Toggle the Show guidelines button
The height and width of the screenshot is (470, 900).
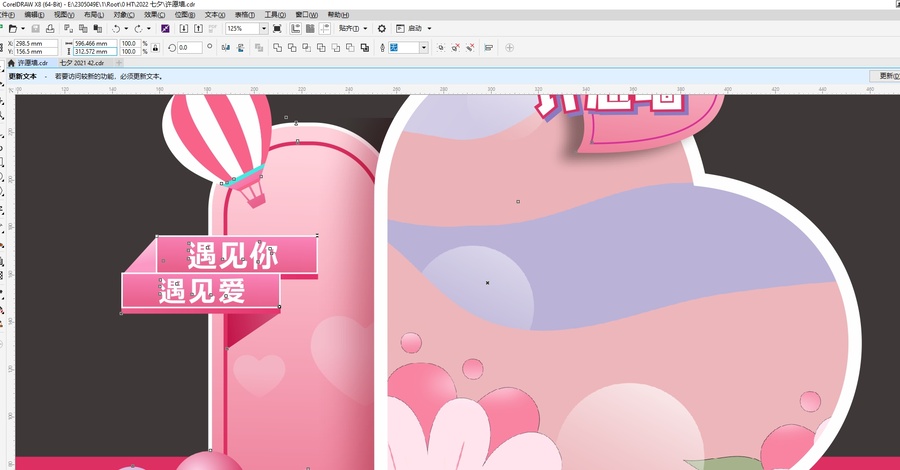(325, 29)
